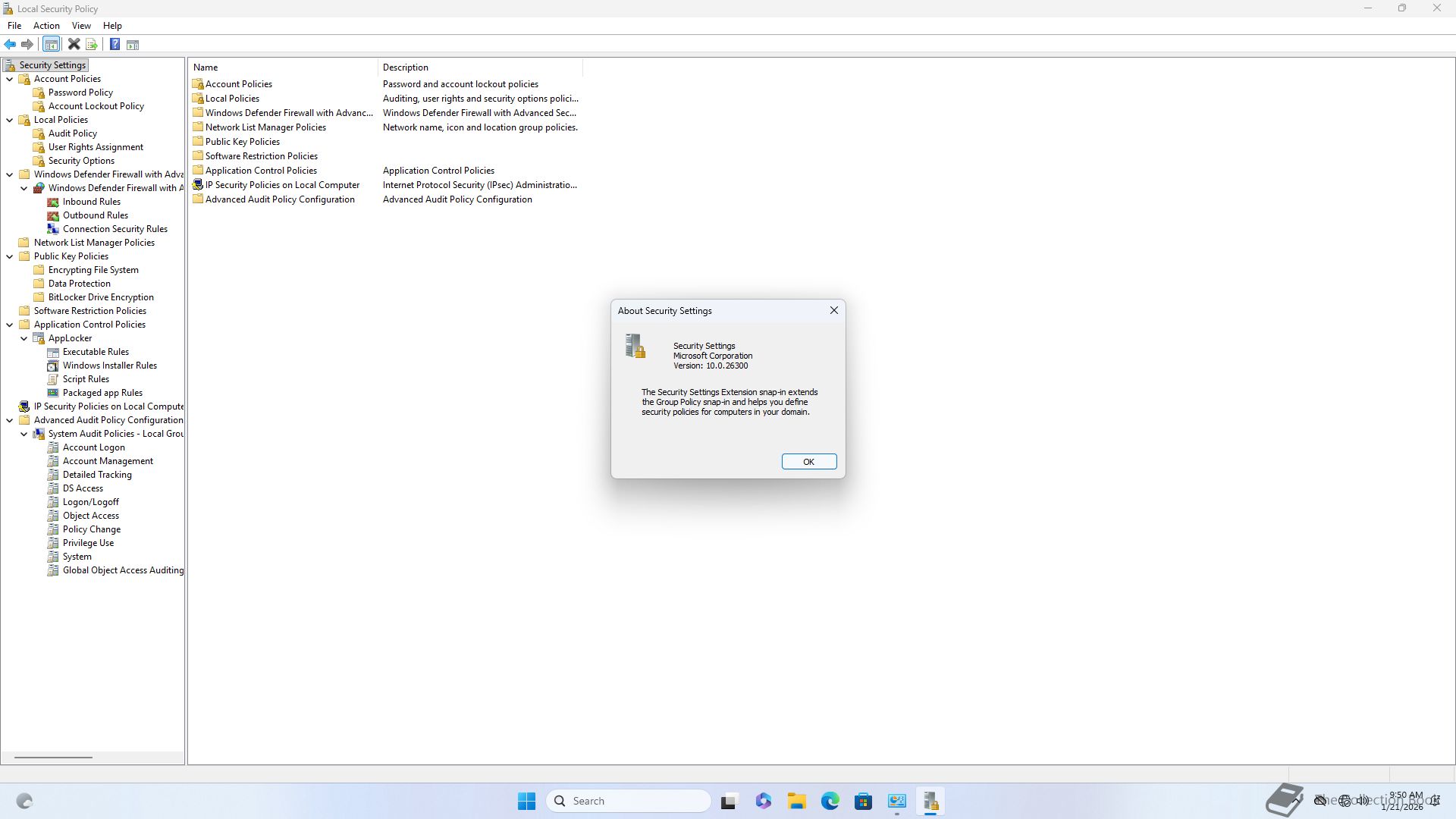Click the Show/Hide Console Tree icon

click(51, 45)
